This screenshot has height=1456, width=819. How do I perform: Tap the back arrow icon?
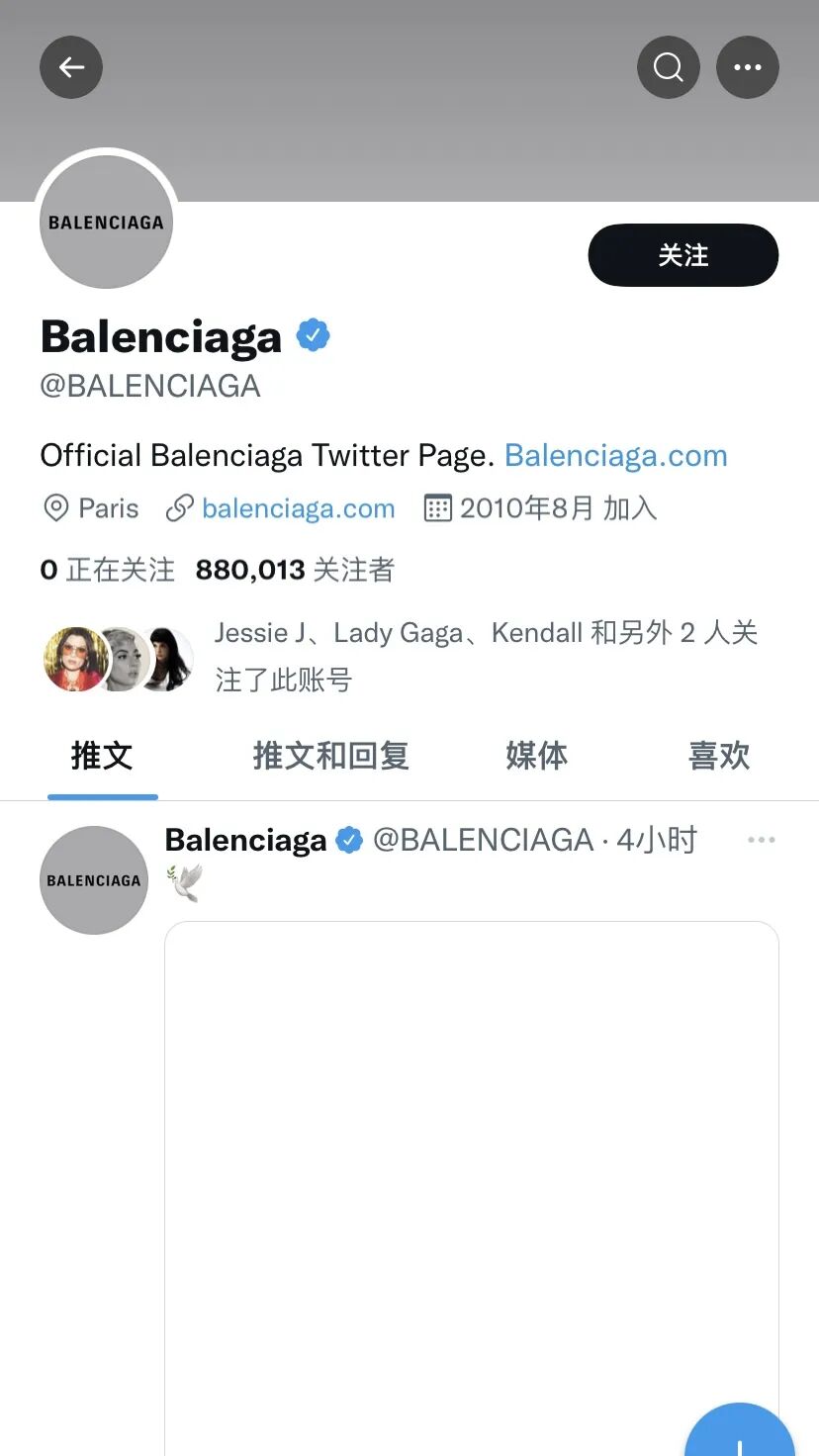pyautogui.click(x=71, y=67)
